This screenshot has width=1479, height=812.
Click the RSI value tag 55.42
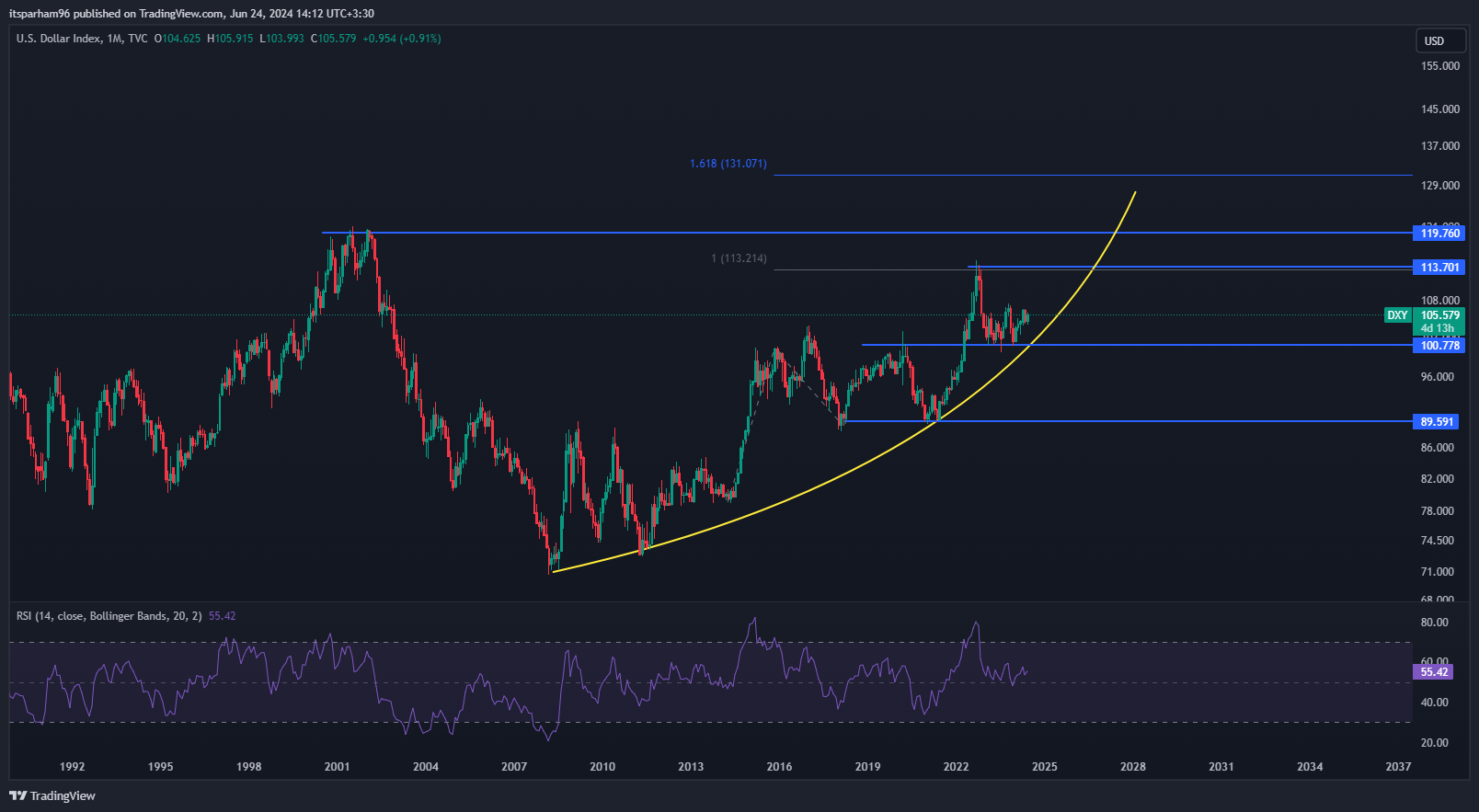tap(1434, 672)
